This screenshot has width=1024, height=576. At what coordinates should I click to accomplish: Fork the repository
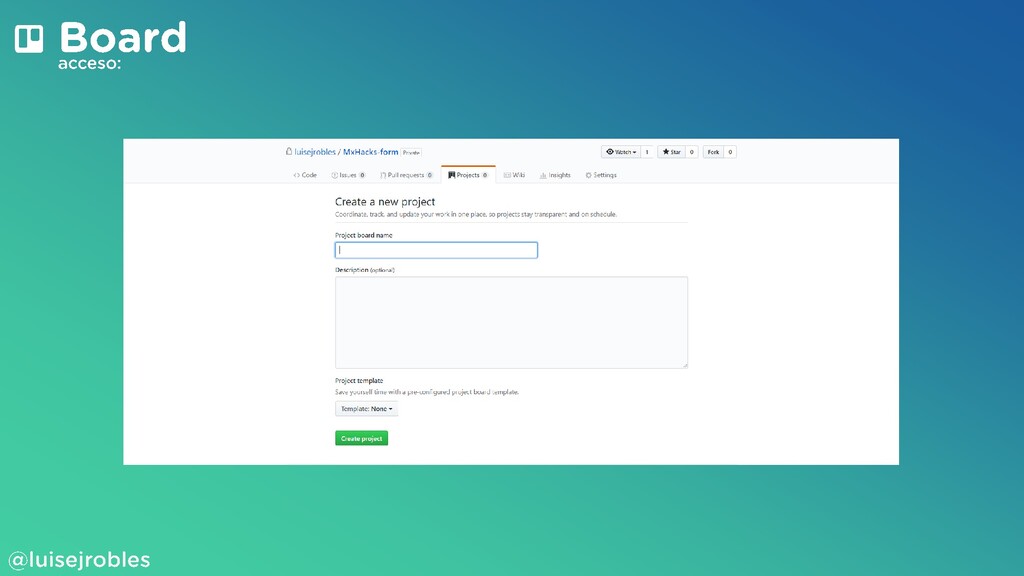[x=713, y=152]
